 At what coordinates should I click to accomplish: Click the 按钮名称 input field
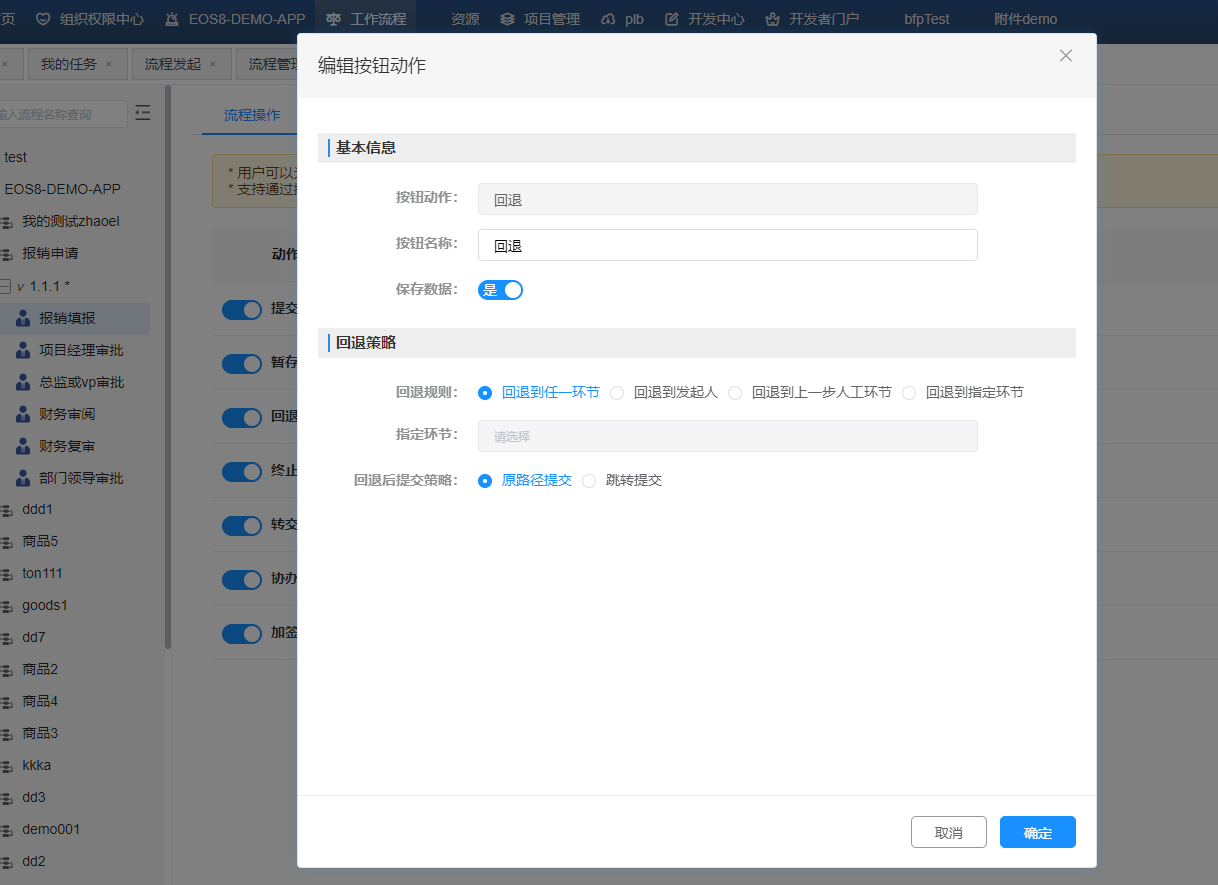coord(727,245)
